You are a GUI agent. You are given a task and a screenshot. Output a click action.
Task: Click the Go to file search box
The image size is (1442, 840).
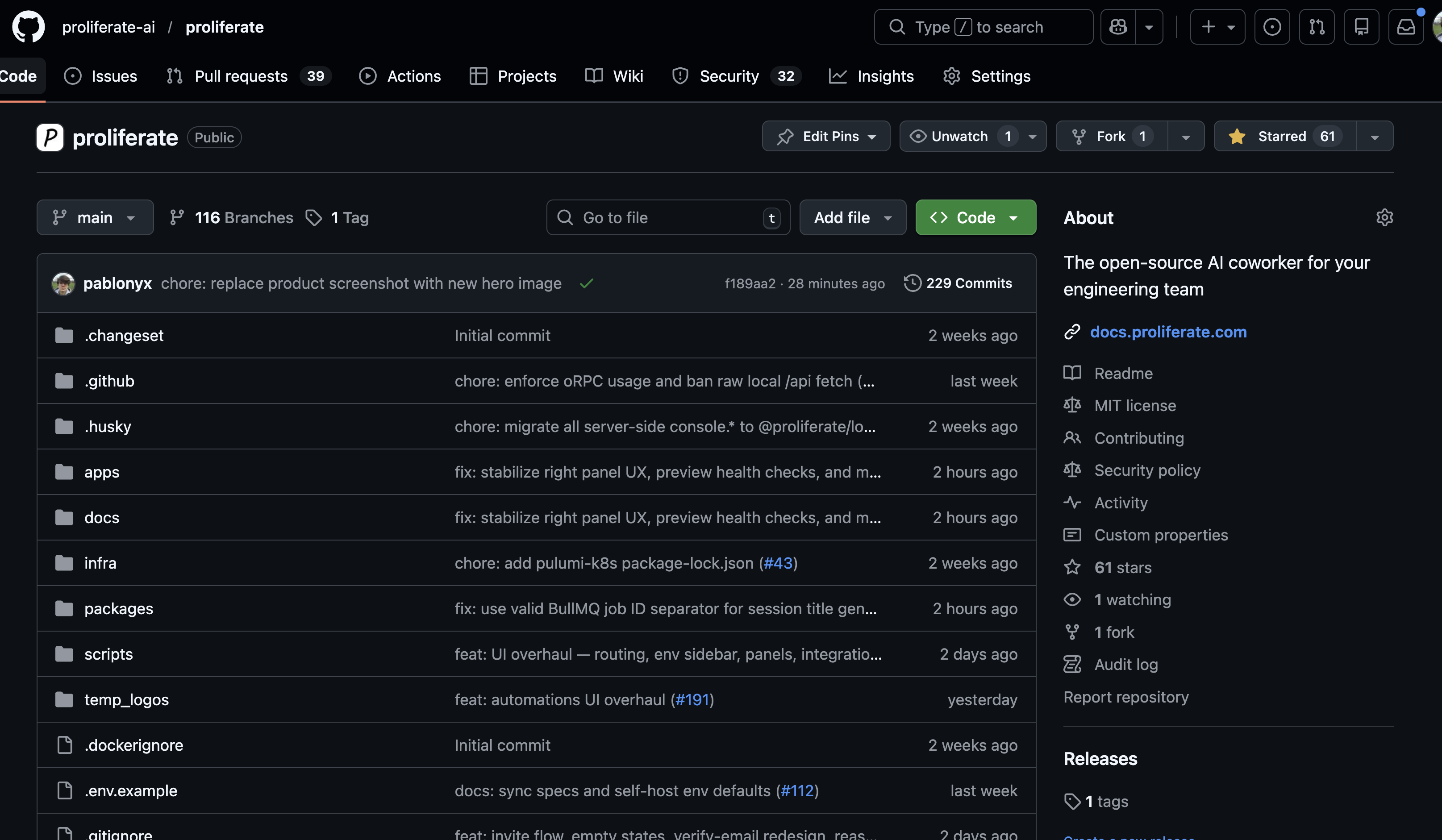pyautogui.click(x=667, y=217)
